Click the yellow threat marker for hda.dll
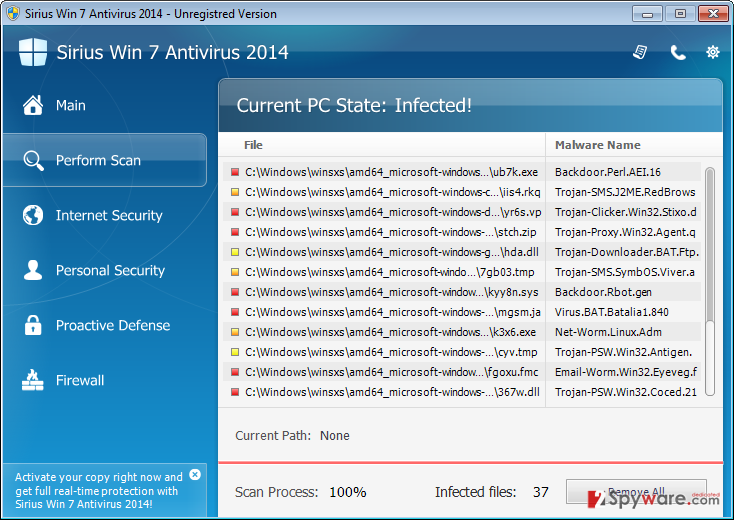This screenshot has height=520, width=734. pos(235,252)
